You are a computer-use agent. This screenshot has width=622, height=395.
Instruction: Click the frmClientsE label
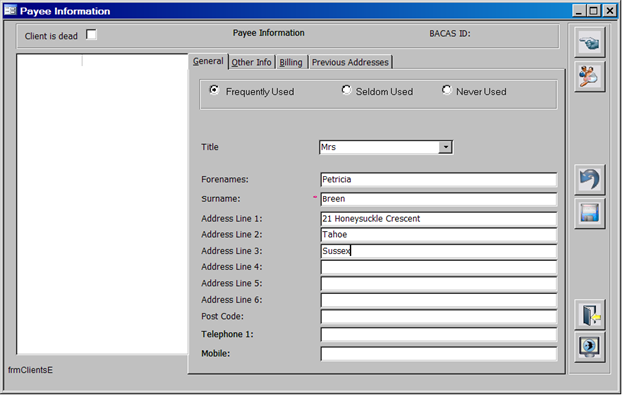pyautogui.click(x=30, y=370)
